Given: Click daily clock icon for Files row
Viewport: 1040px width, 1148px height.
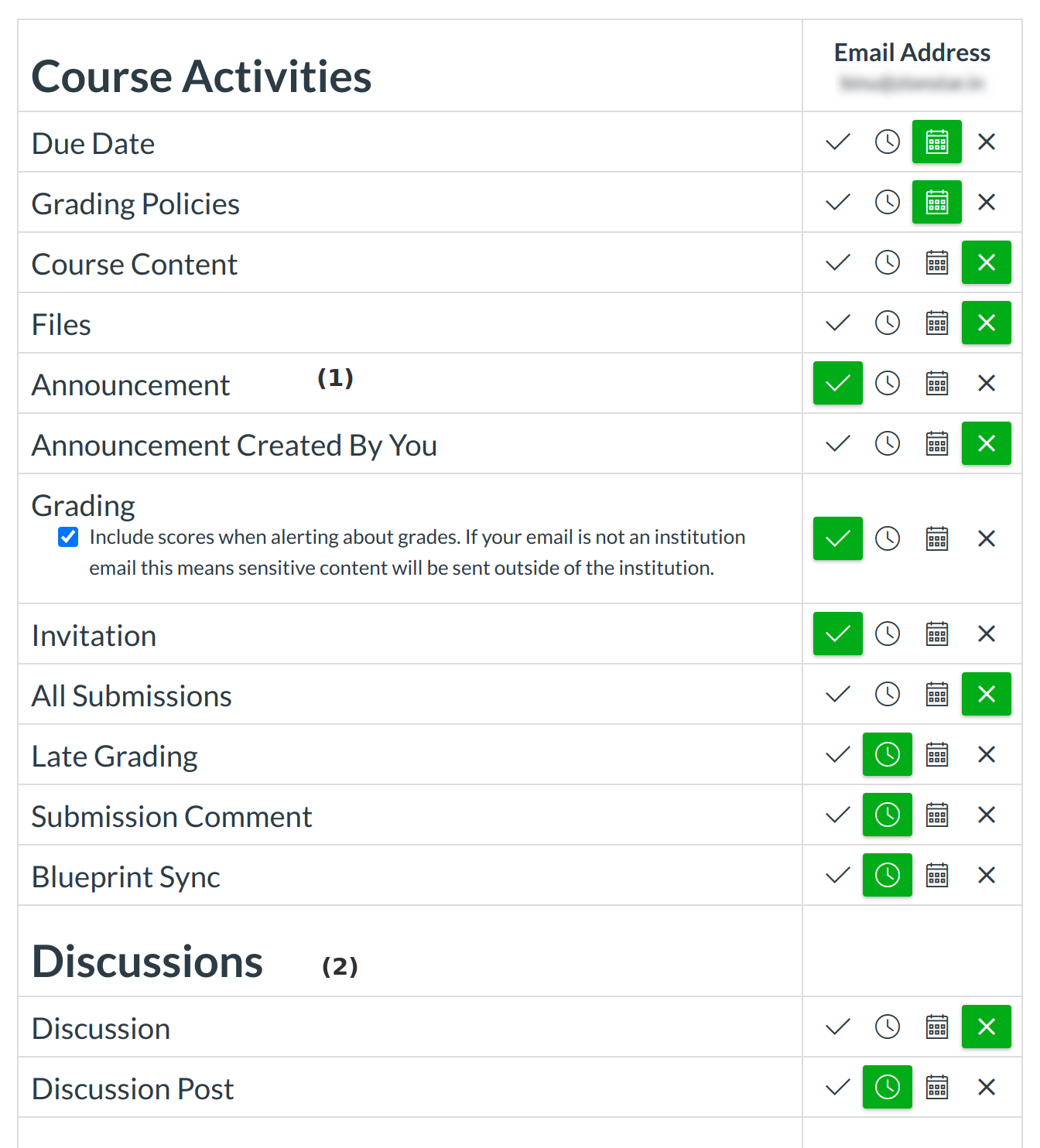Looking at the screenshot, I should (888, 323).
